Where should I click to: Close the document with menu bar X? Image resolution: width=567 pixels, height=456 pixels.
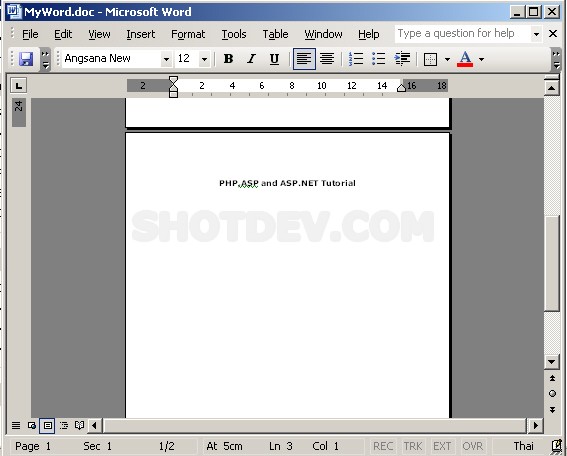click(x=553, y=34)
